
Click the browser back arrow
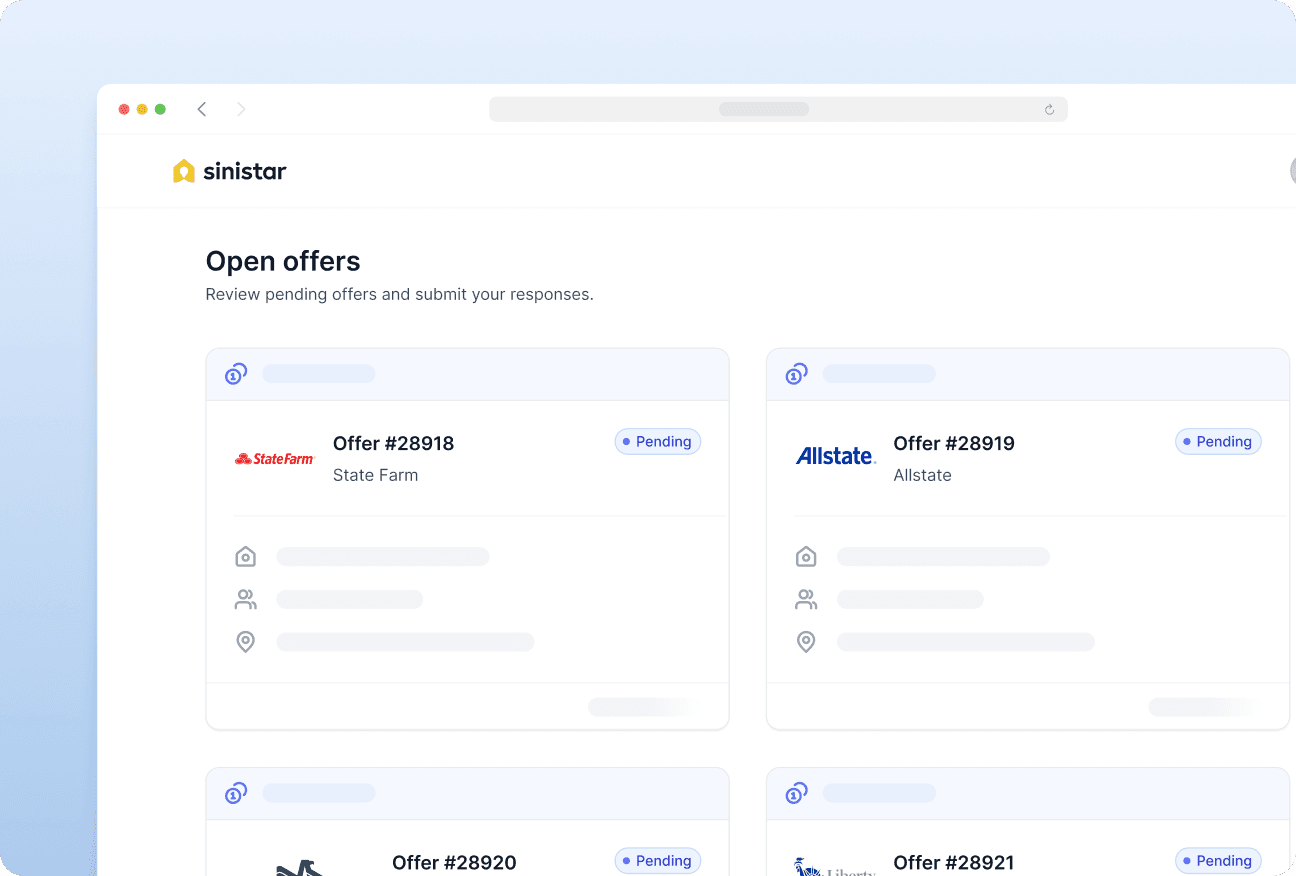(x=202, y=109)
